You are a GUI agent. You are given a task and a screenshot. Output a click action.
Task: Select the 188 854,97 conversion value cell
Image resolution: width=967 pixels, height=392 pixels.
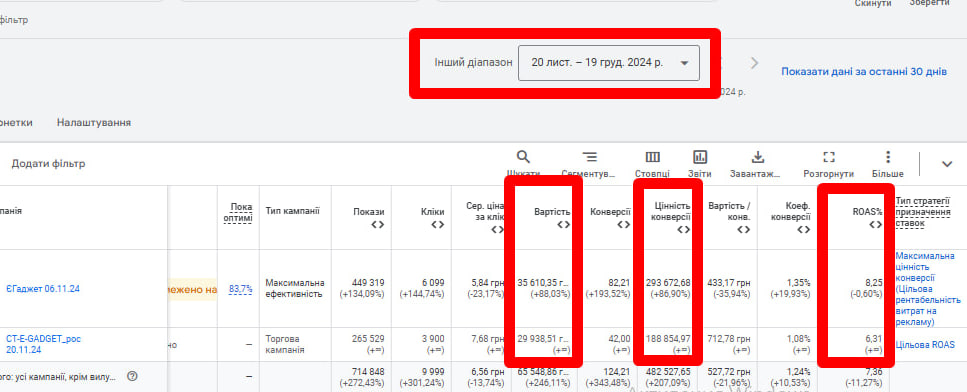(668, 339)
